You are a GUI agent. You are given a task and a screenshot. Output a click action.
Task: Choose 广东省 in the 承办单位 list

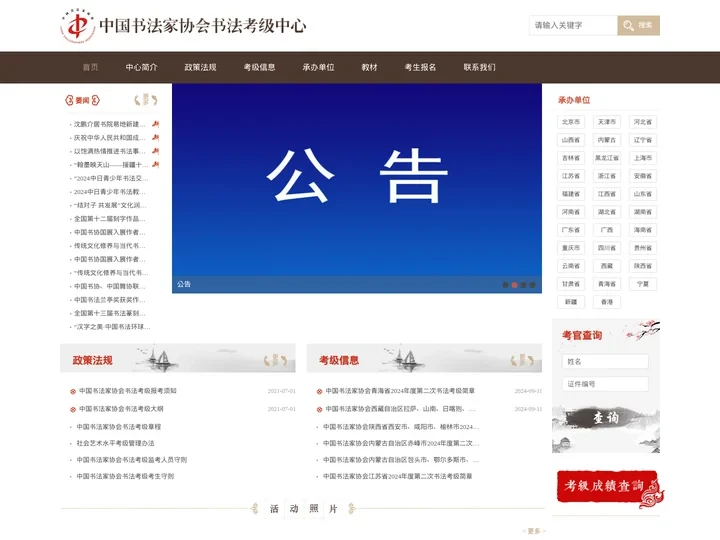[571, 230]
